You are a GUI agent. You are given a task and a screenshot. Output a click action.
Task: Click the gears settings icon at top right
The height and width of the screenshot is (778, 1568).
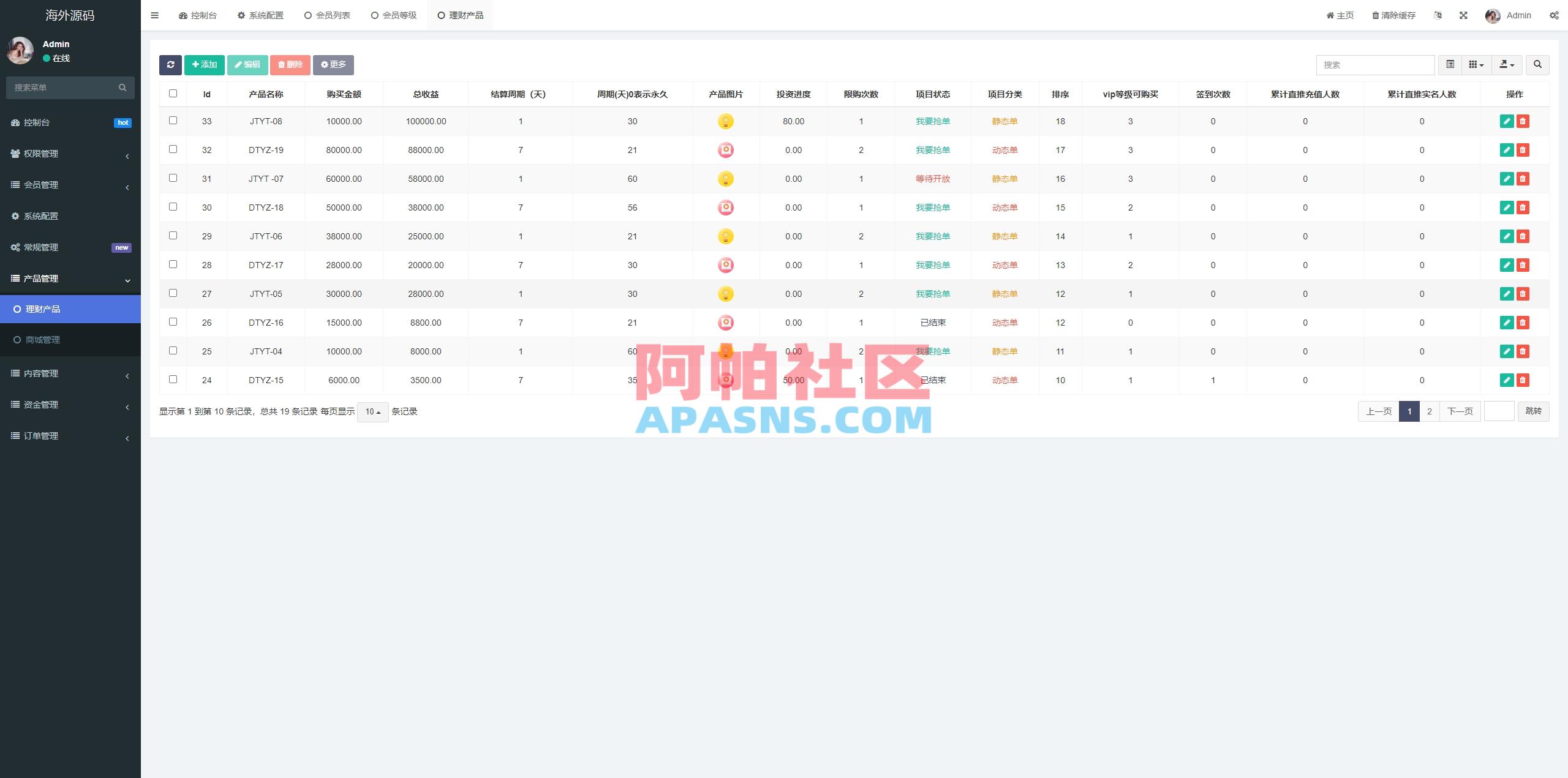[1555, 15]
